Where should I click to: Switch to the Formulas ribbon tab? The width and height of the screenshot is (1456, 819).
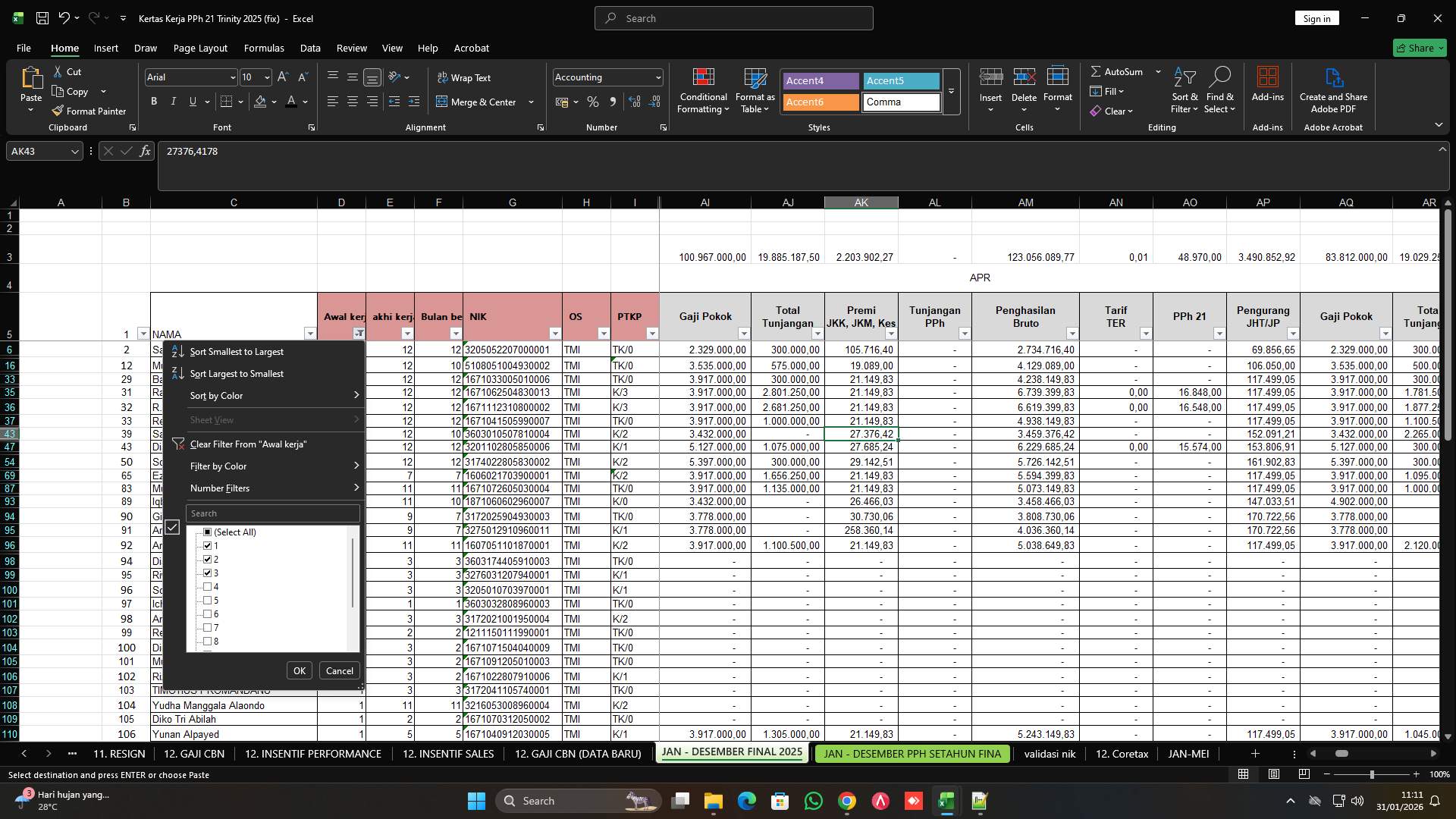[x=264, y=48]
